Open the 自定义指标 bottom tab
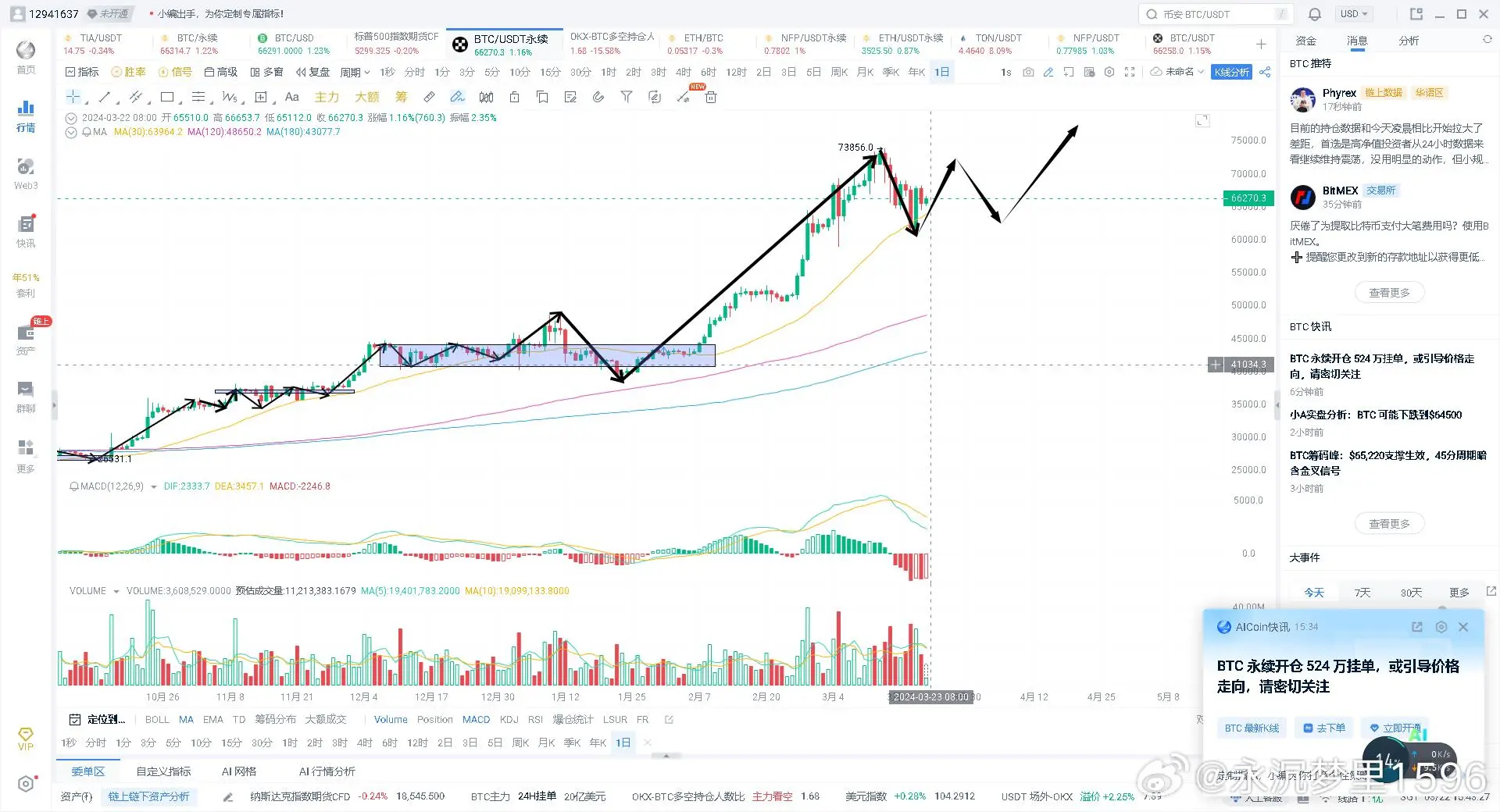 163,771
